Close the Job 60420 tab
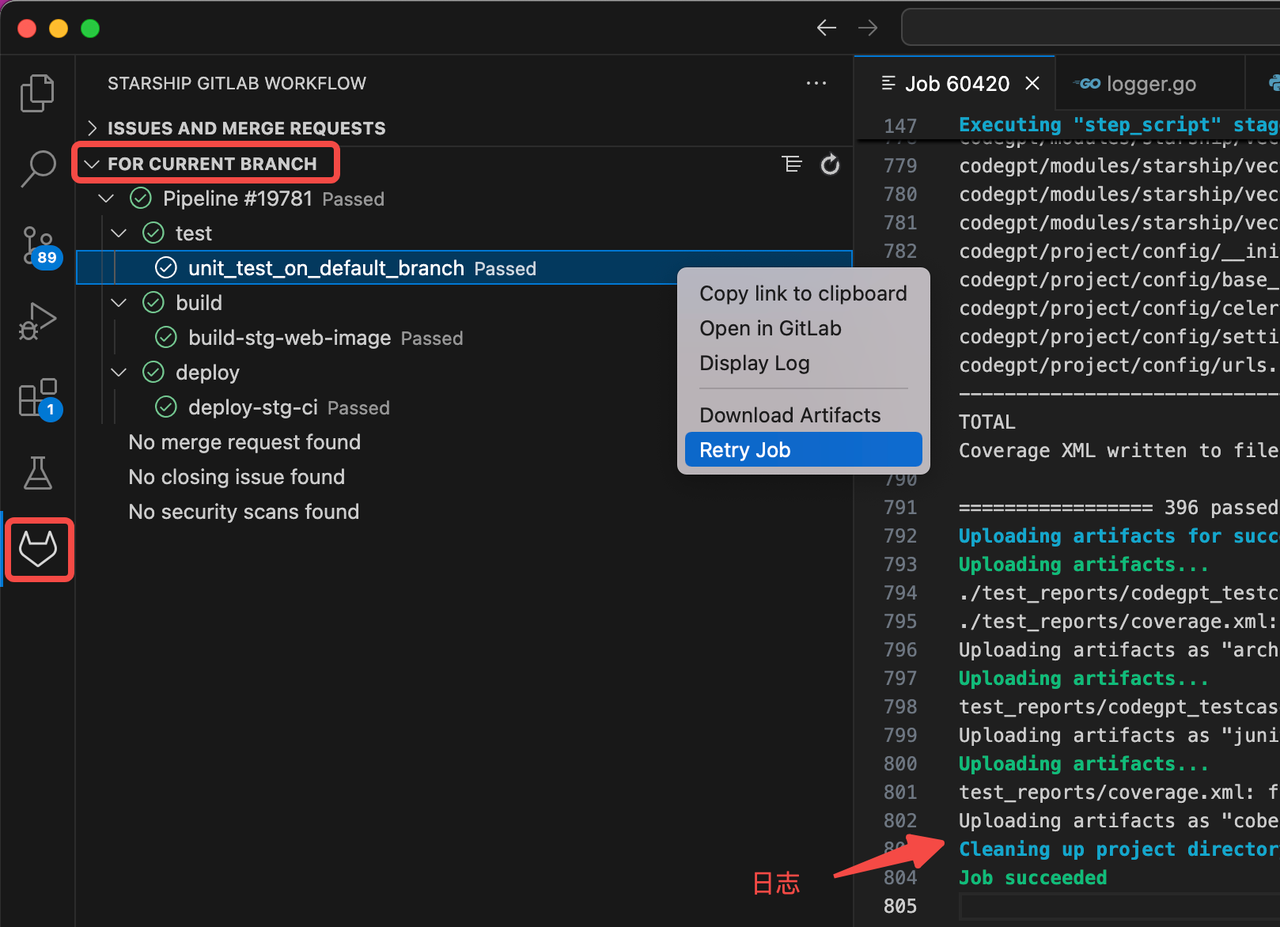The height and width of the screenshot is (927, 1280). 1033,84
